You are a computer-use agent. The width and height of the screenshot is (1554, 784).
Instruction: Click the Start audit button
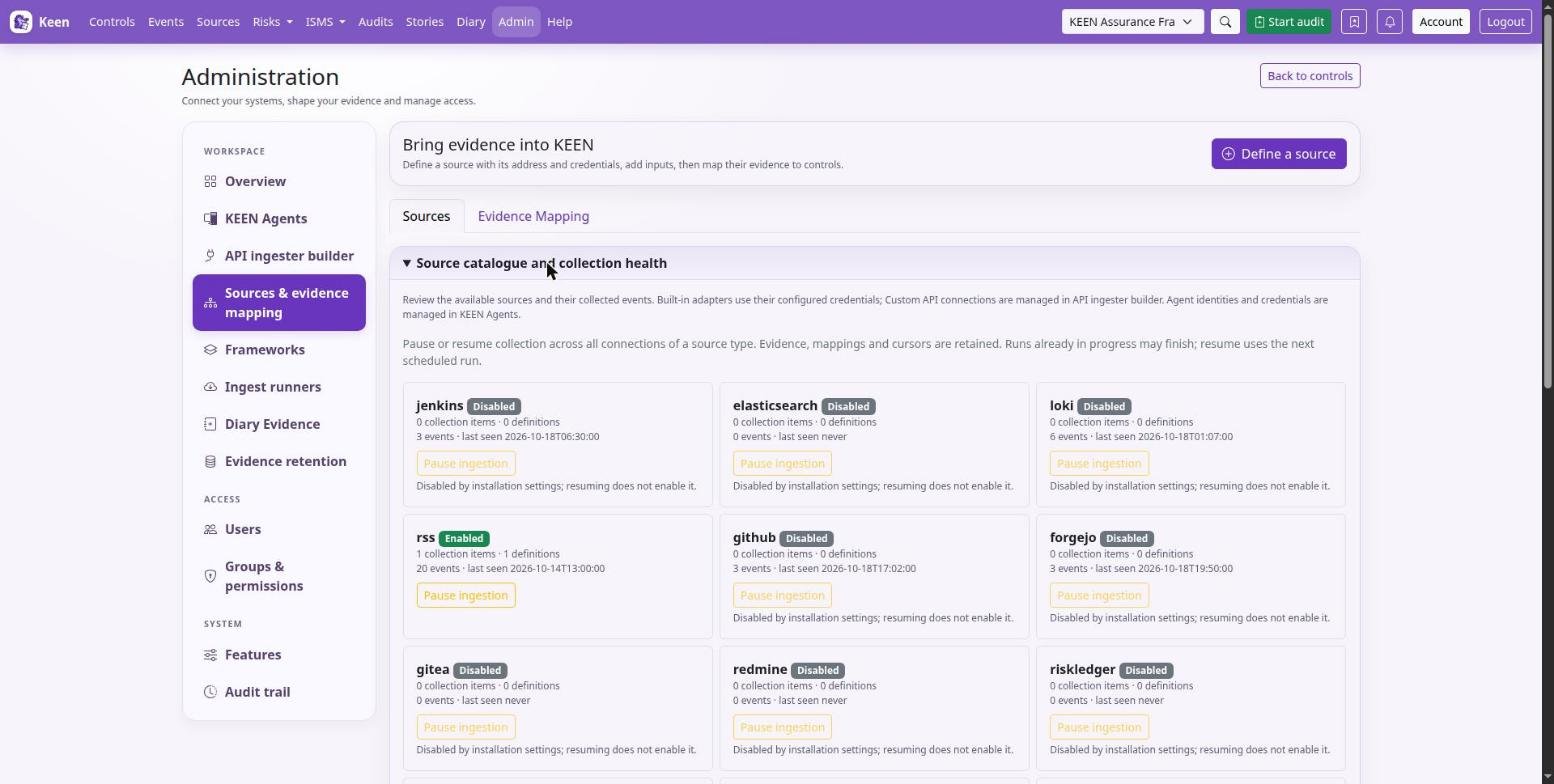pyautogui.click(x=1289, y=22)
